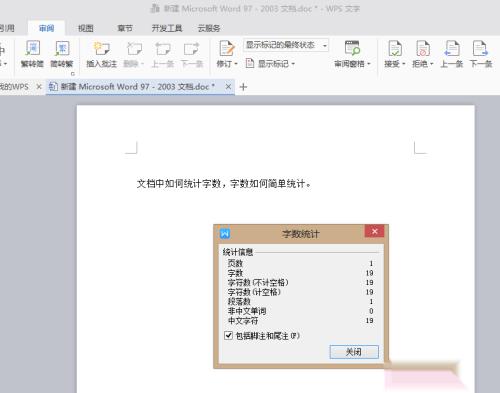Close the 字数统计 dialog with X
500x393 pixels.
coord(375,231)
